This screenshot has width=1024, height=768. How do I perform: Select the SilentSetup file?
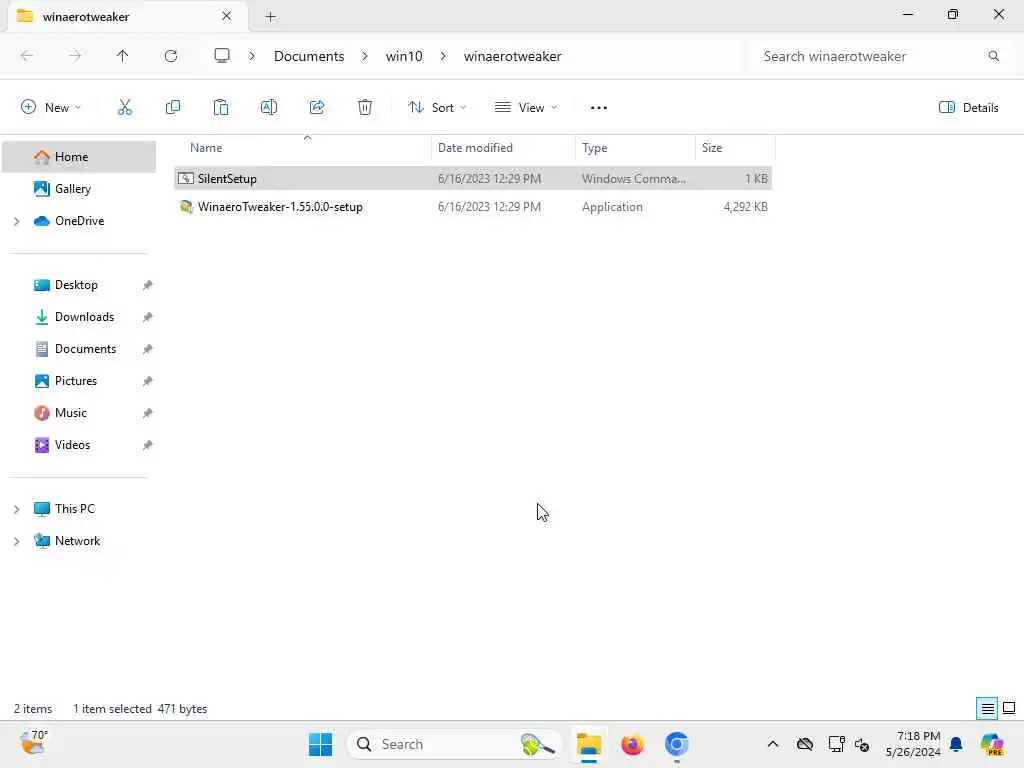[473, 178]
